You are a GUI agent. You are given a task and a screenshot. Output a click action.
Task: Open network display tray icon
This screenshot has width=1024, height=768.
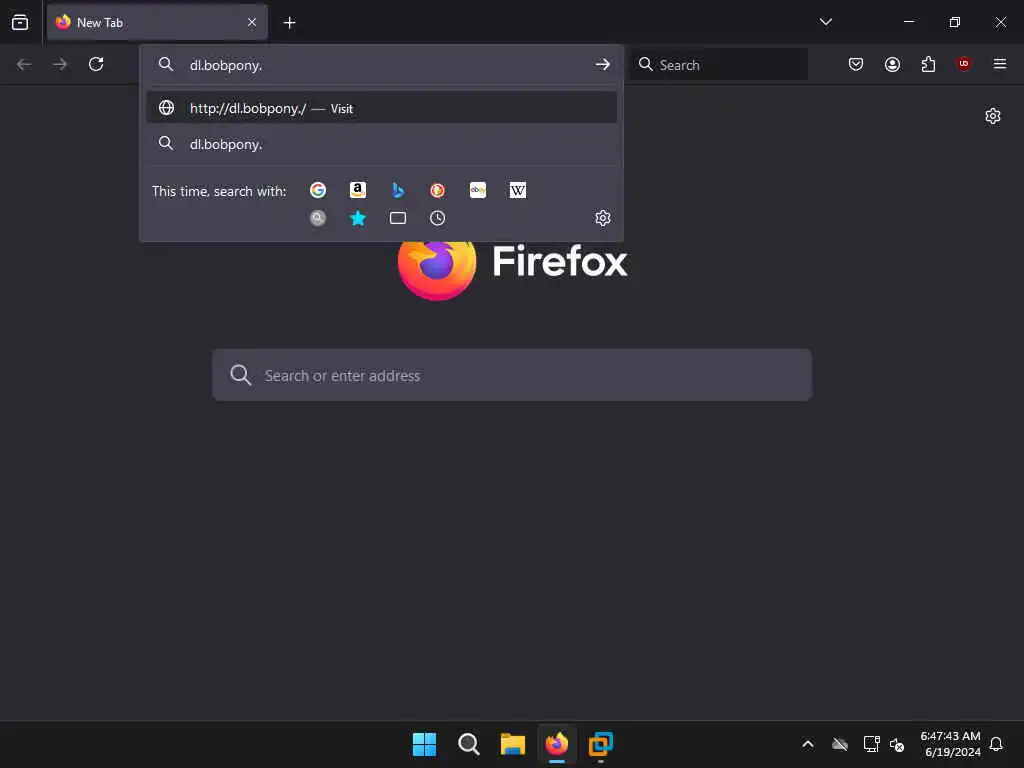pyautogui.click(x=871, y=744)
